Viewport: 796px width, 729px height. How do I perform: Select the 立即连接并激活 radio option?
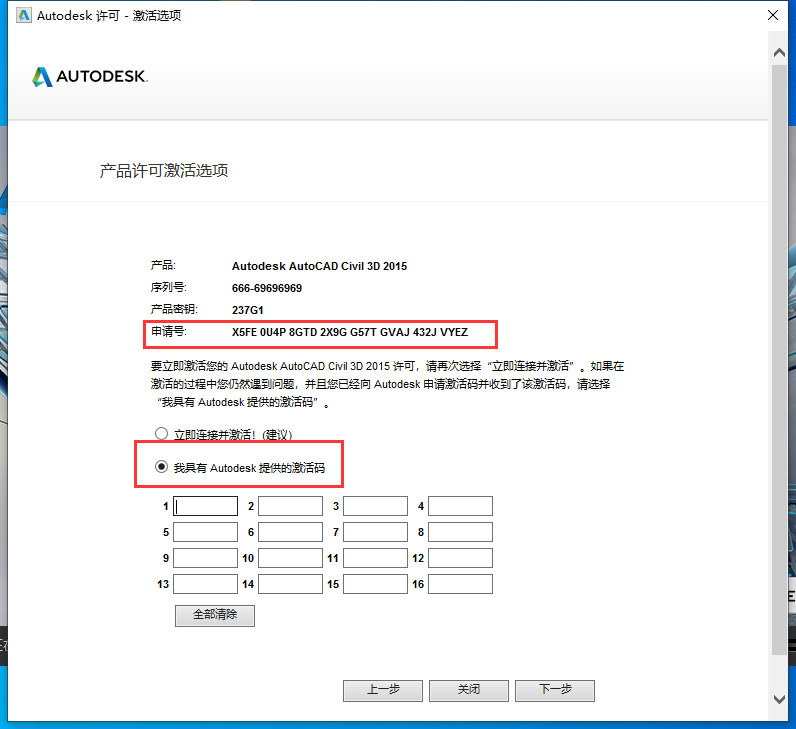point(161,434)
